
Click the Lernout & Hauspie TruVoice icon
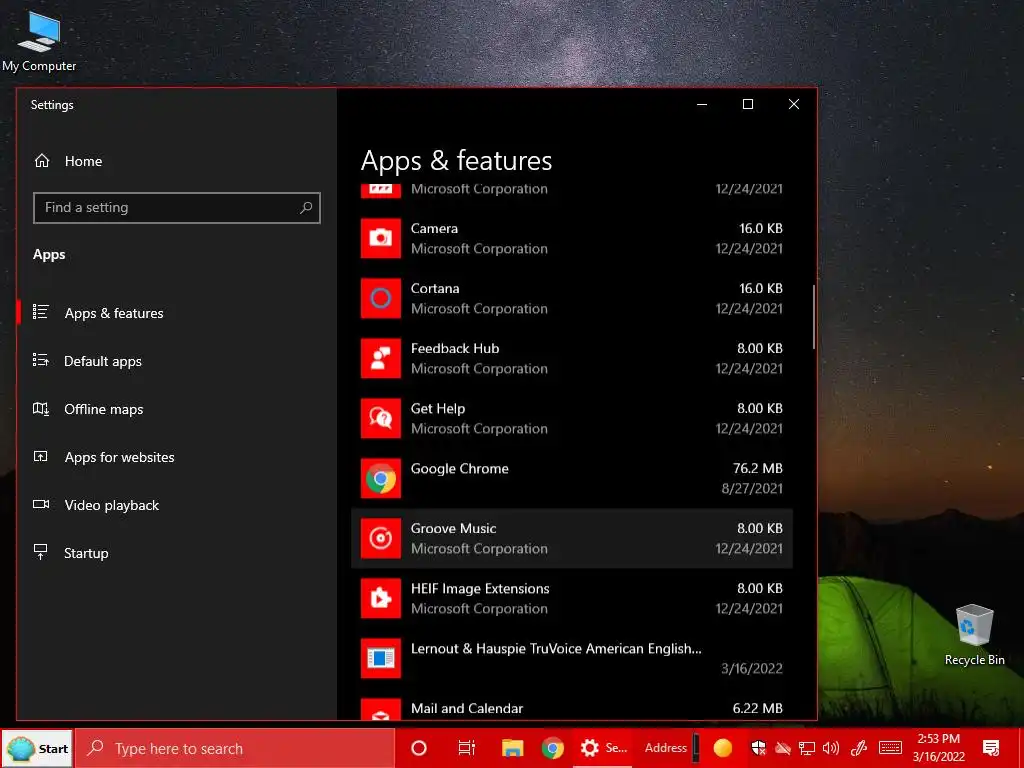click(x=381, y=658)
